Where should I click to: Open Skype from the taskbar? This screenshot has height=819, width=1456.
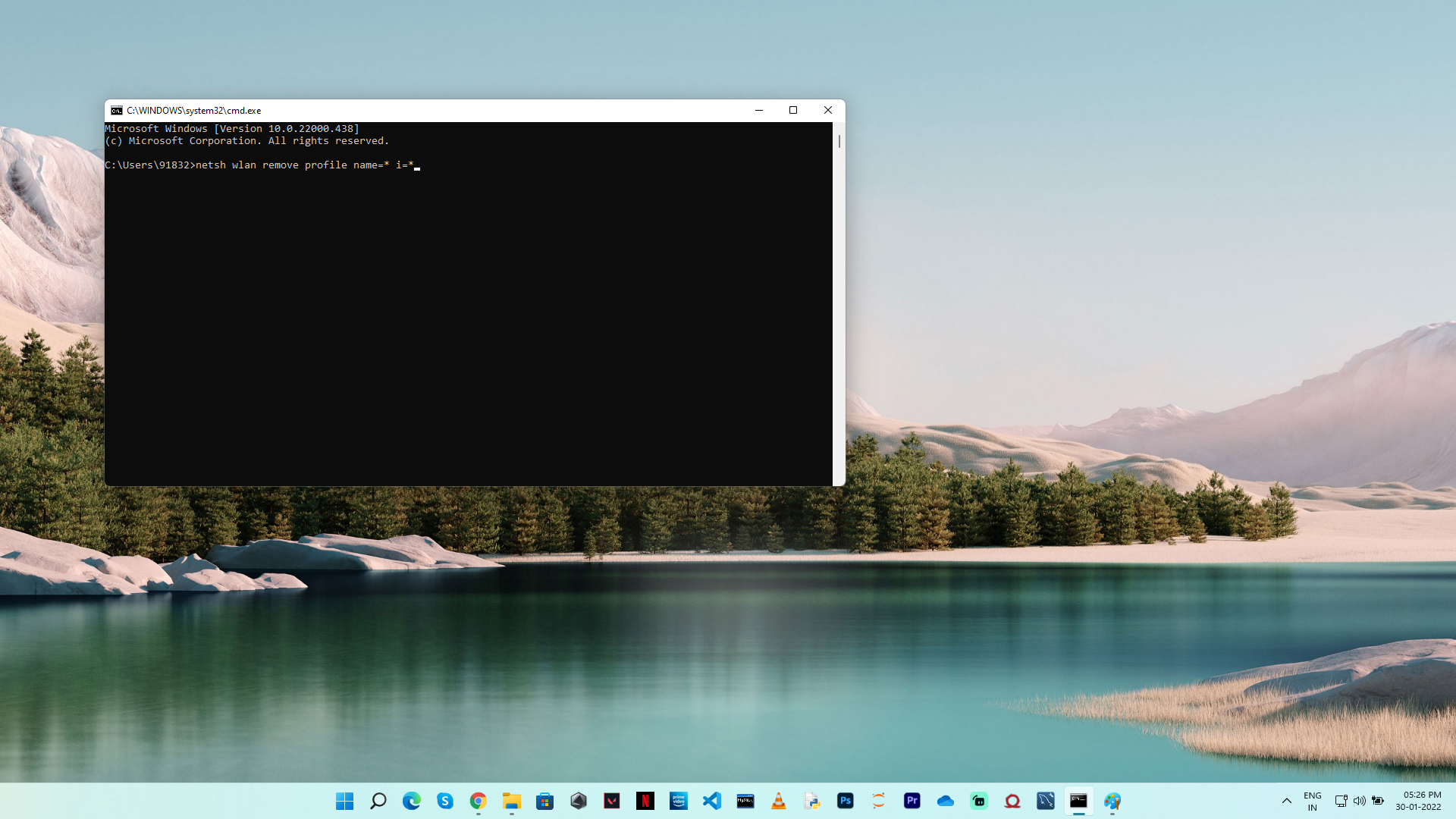click(x=444, y=801)
